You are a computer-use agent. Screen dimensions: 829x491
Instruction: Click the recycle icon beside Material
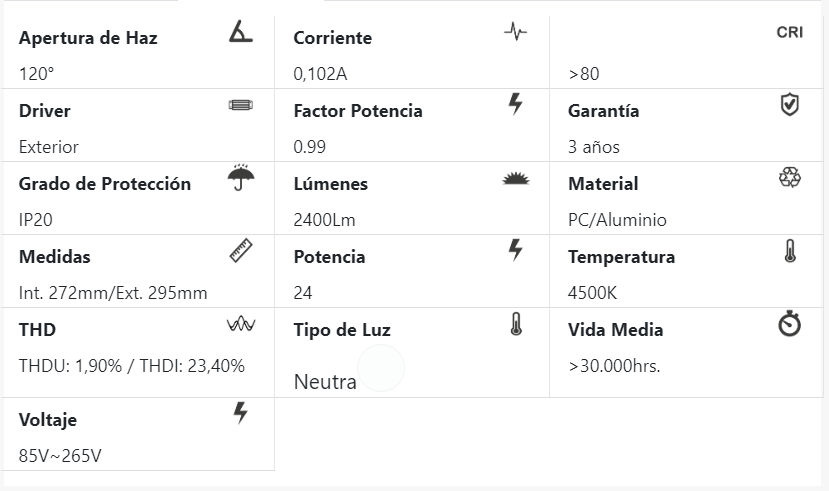(x=789, y=177)
